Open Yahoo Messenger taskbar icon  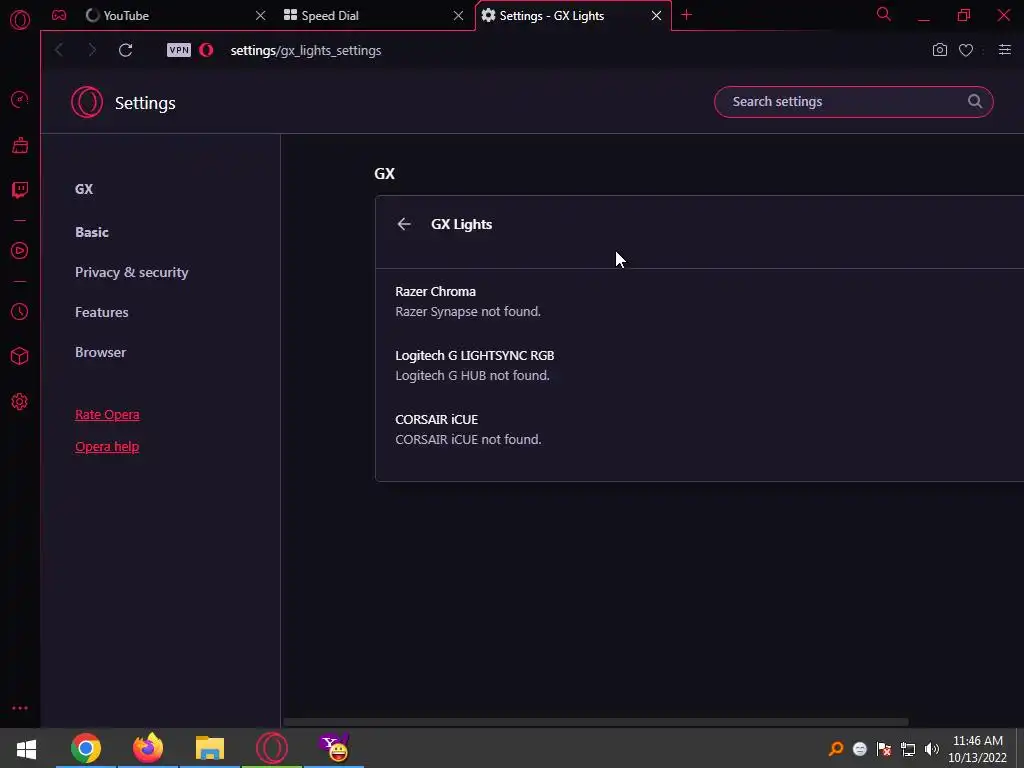point(334,748)
